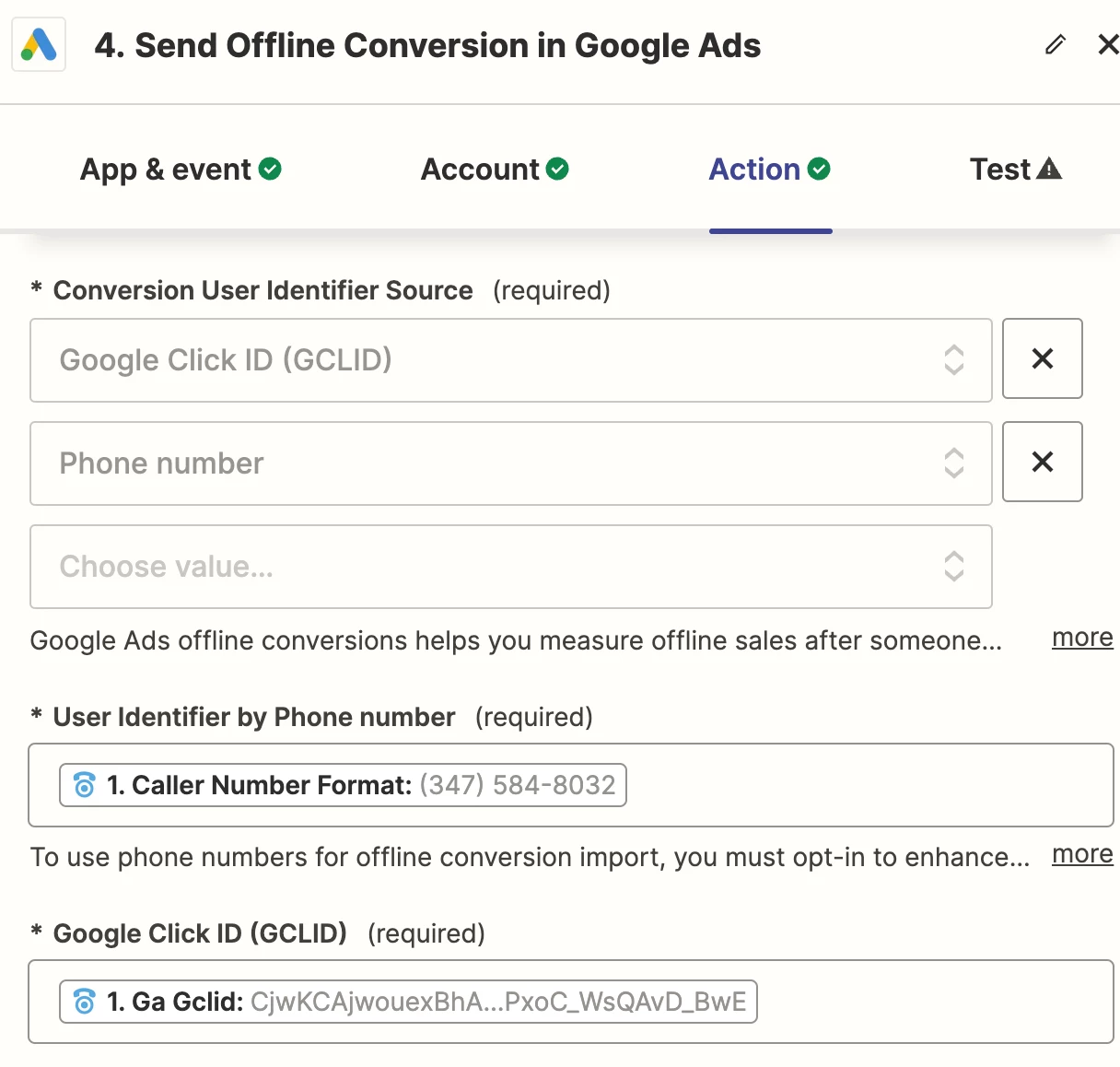Click the Test tab warning icon
This screenshot has height=1067, width=1120.
coord(1049,169)
